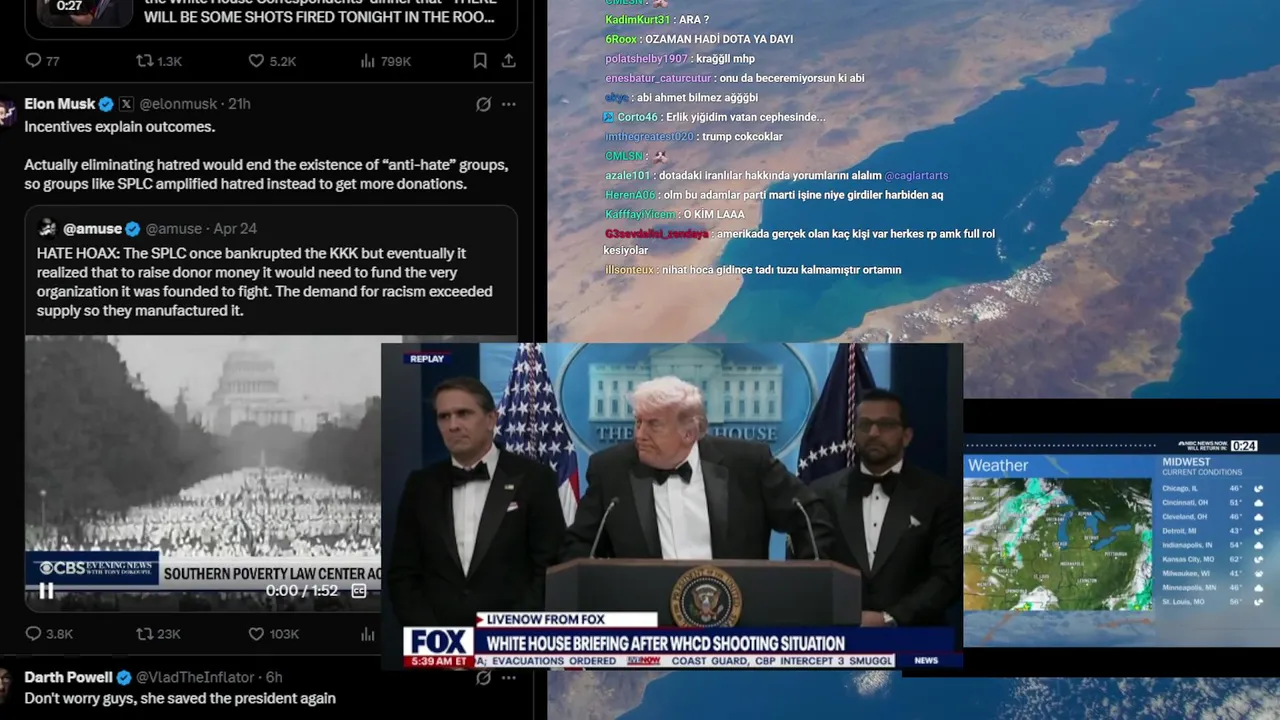The height and width of the screenshot is (720, 1280).
Task: Bookmark the top tweet
Action: pos(480,61)
